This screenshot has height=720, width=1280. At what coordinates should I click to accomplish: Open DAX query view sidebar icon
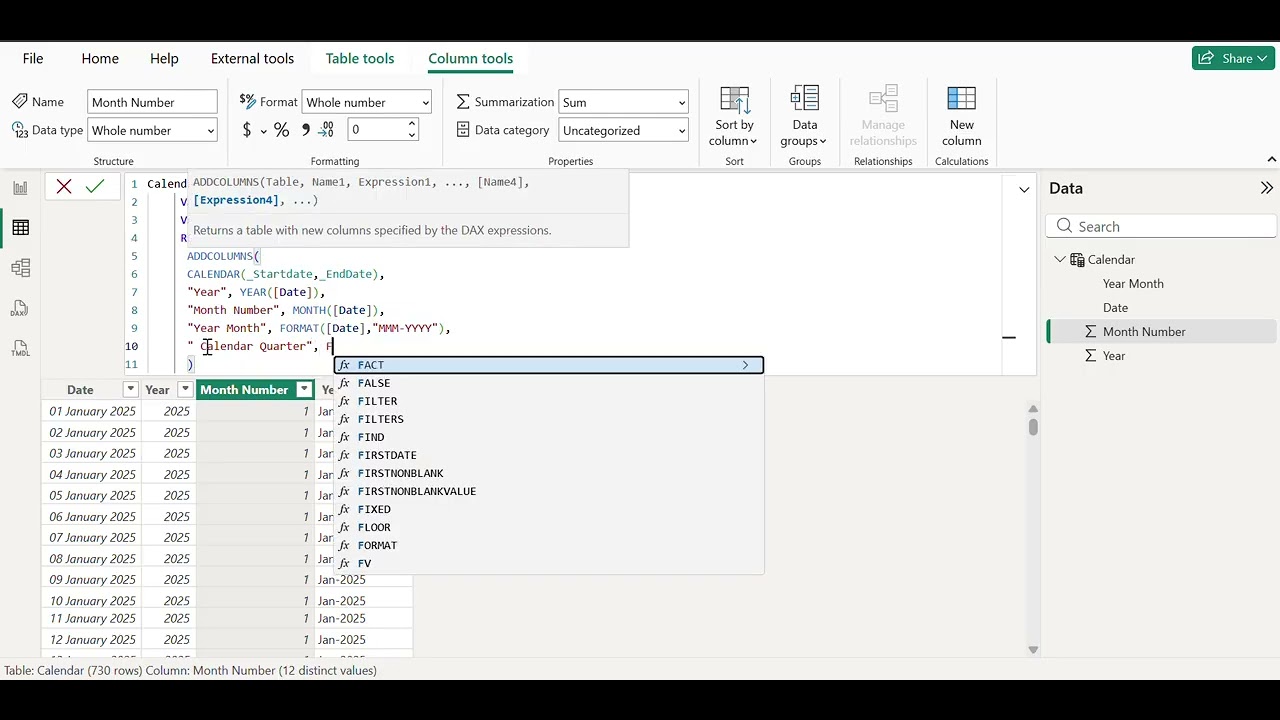20,309
